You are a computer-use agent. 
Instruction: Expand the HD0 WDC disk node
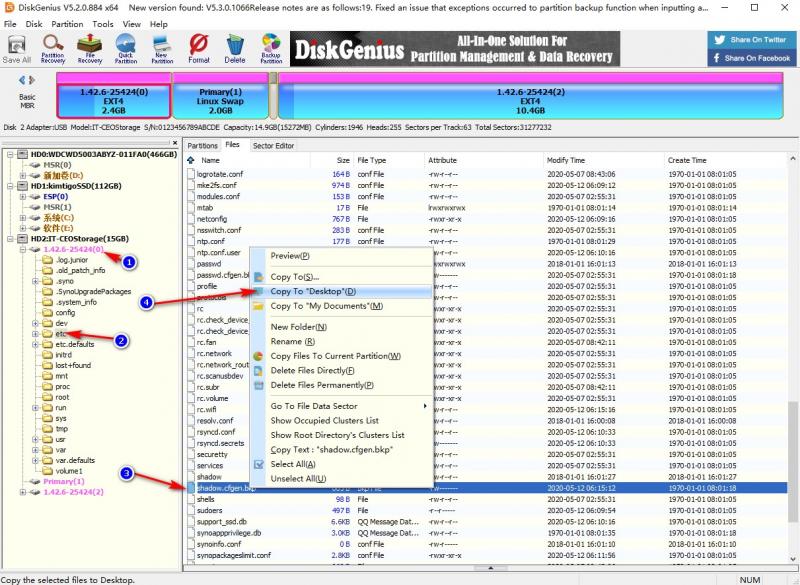[x=9, y=155]
